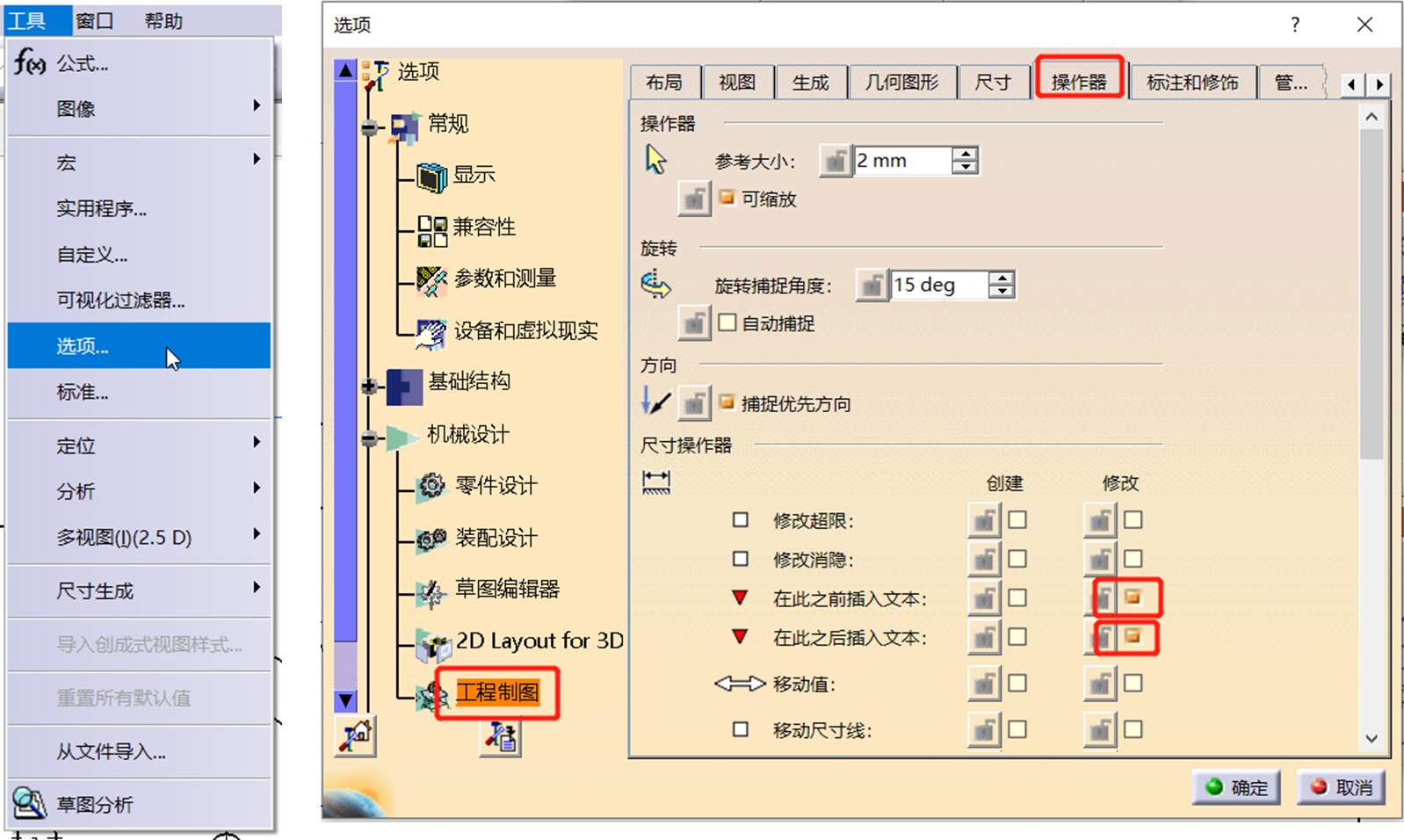The width and height of the screenshot is (1404, 840).
Task: Click the dump-parameters icon below the tree
Action: tap(501, 736)
